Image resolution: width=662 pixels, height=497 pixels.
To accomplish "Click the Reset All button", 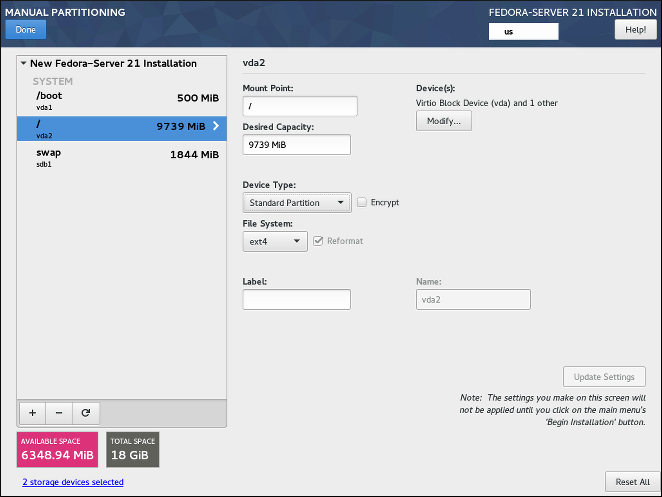I will 632,482.
